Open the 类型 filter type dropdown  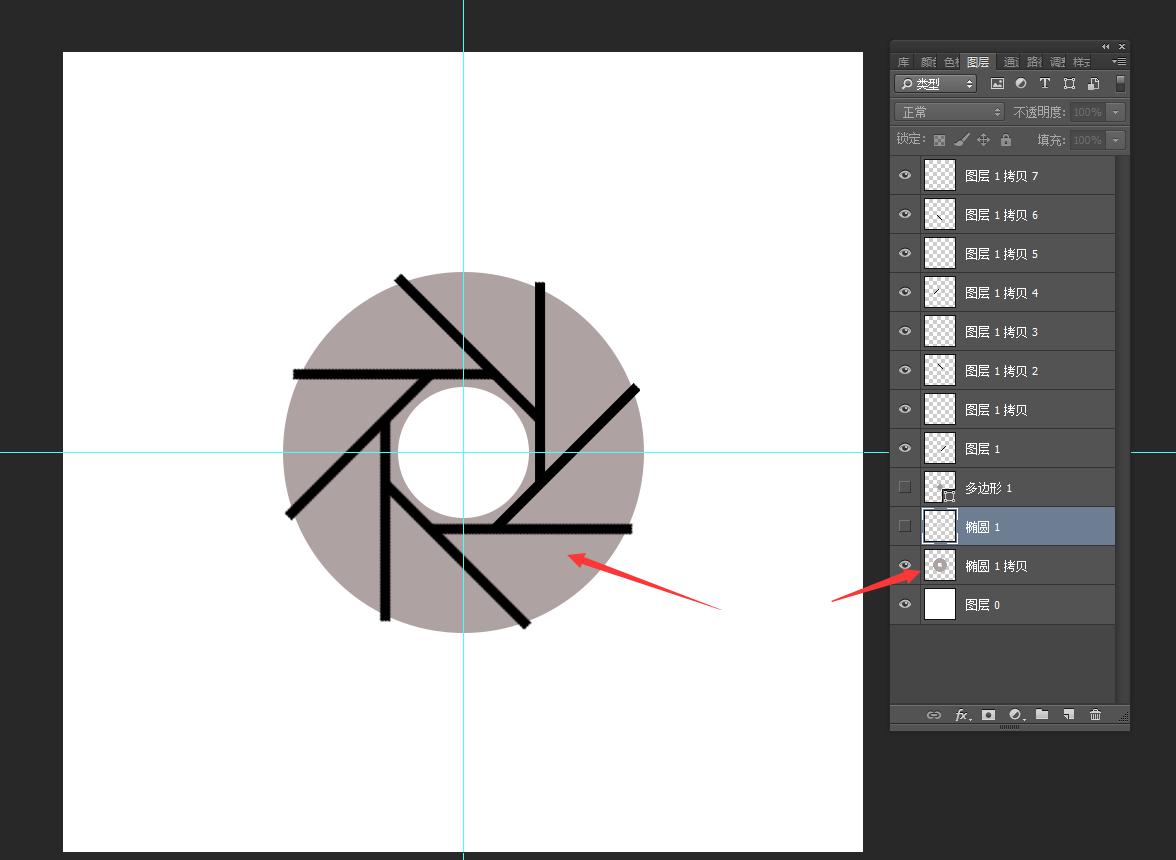tap(936, 84)
